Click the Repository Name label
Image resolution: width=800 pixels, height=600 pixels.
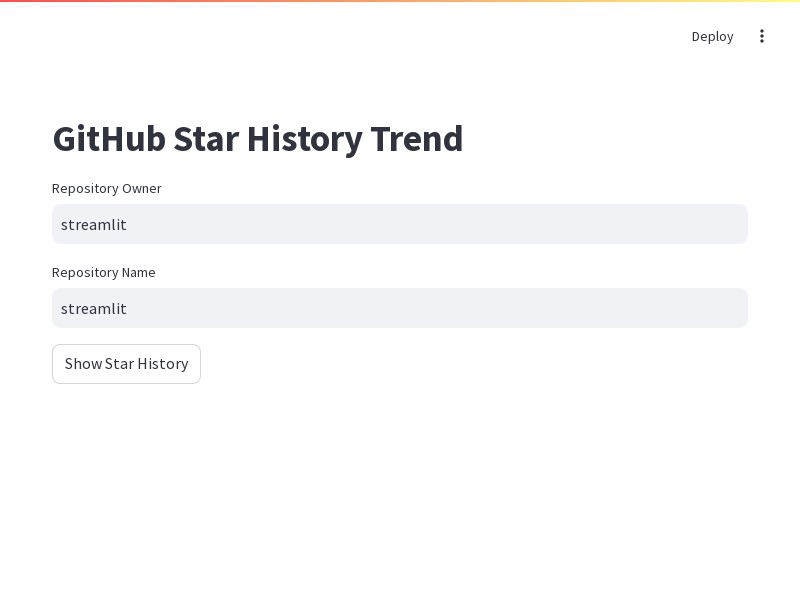104,272
